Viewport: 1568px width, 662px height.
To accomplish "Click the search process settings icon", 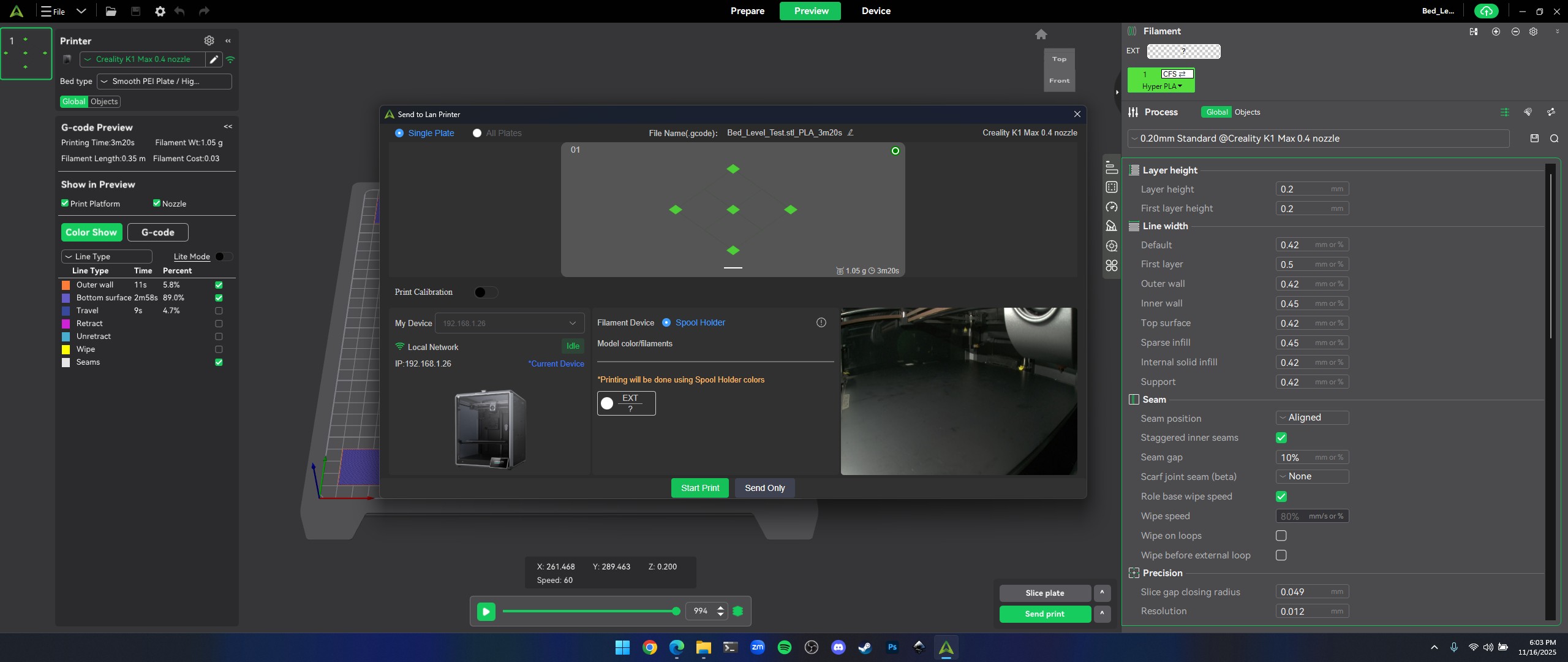I will pos(1554,139).
